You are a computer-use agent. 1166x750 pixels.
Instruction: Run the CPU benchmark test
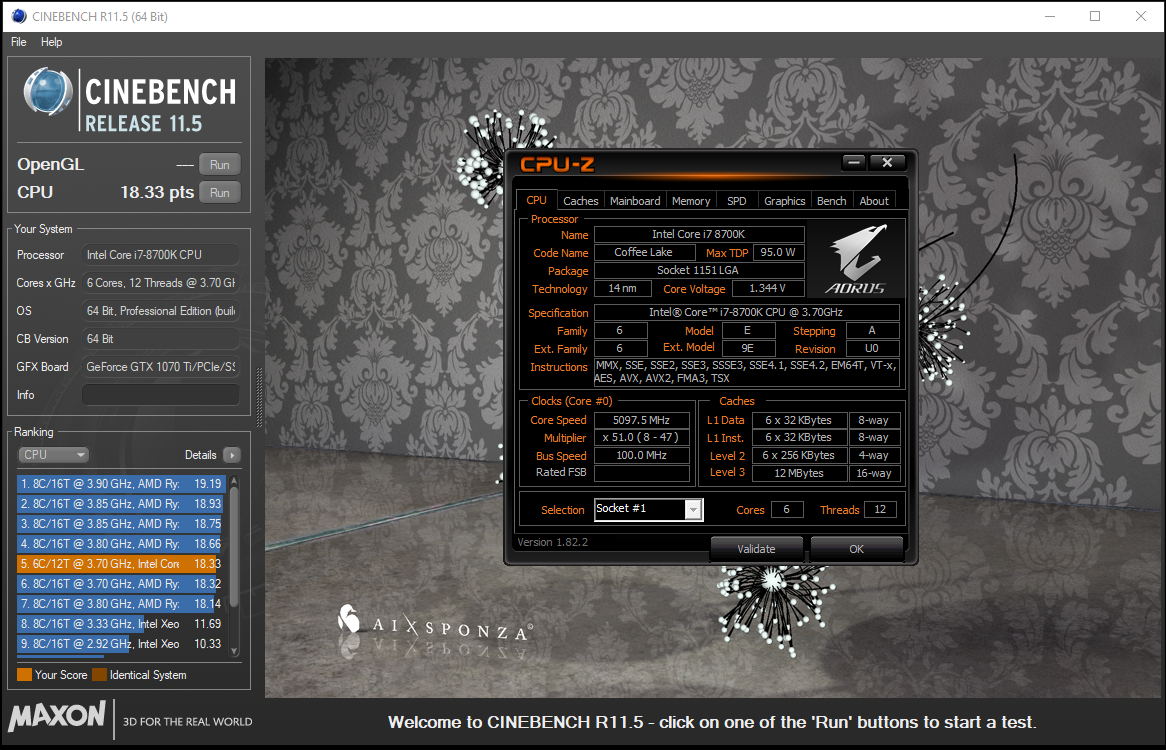pyautogui.click(x=219, y=193)
